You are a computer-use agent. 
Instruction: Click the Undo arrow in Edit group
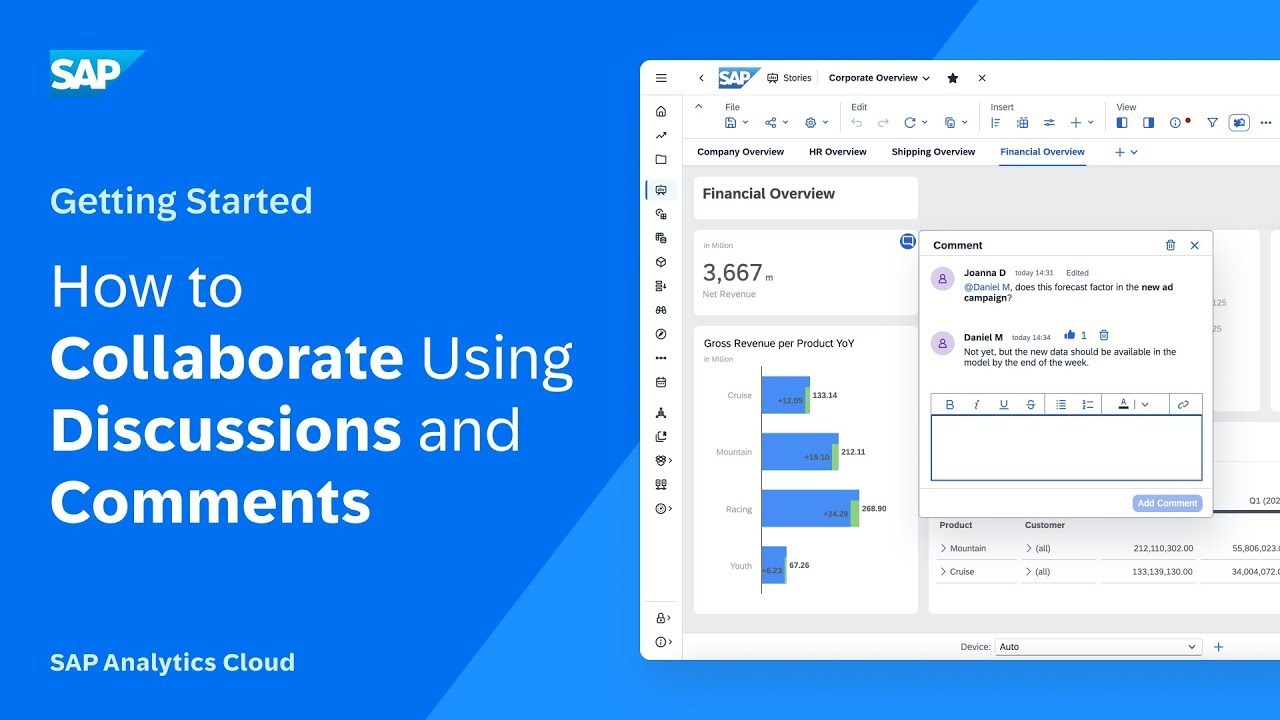coord(857,123)
